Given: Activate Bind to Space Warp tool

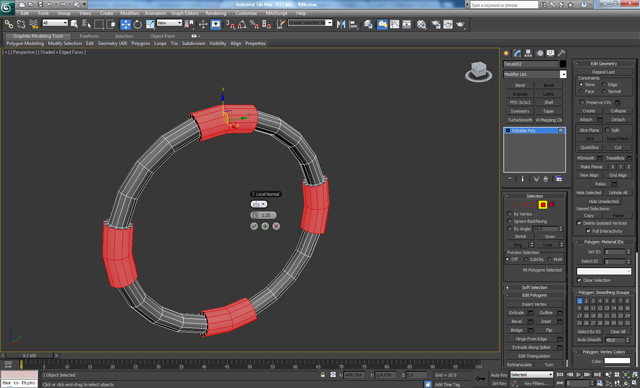Looking at the screenshot, I should (x=33, y=24).
